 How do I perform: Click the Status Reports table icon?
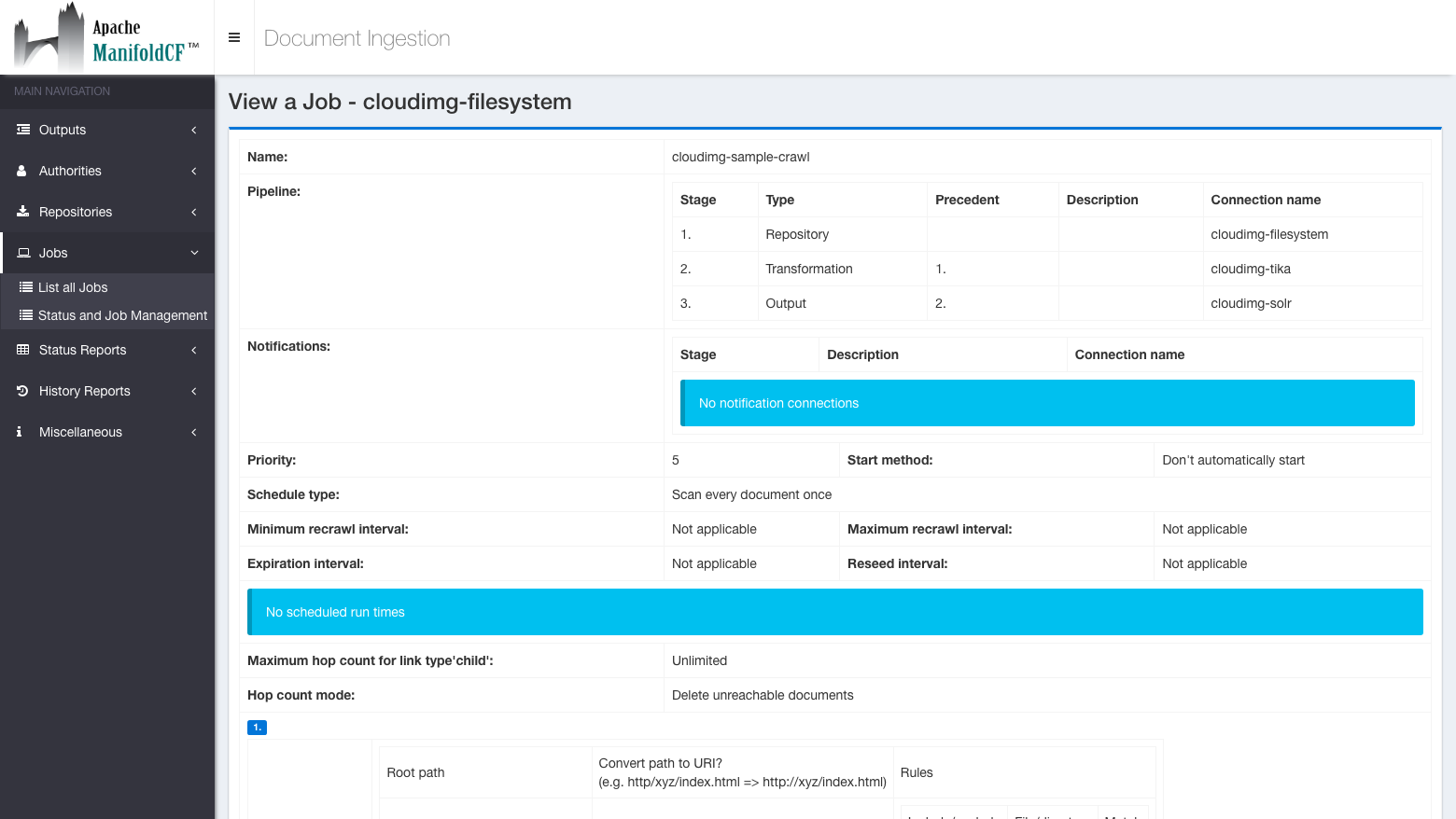point(23,350)
